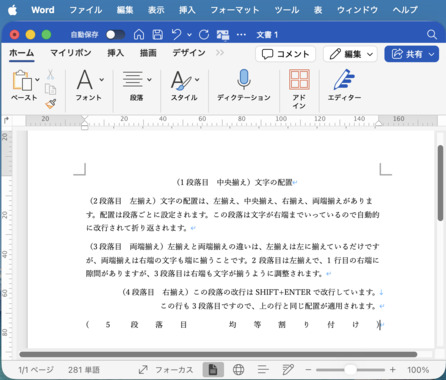Open the エディター tool
Viewport: 446px width, 380px height.
[344, 85]
